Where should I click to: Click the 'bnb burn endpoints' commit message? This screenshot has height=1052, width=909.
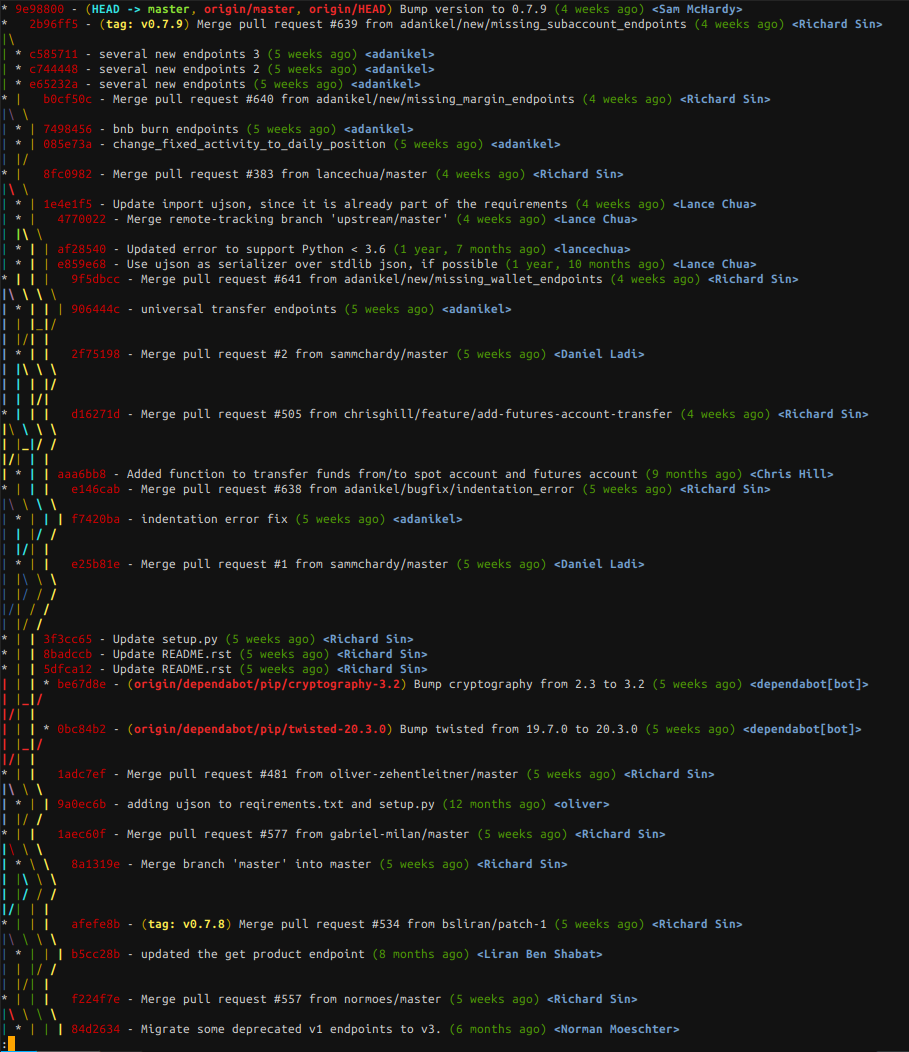(175, 129)
